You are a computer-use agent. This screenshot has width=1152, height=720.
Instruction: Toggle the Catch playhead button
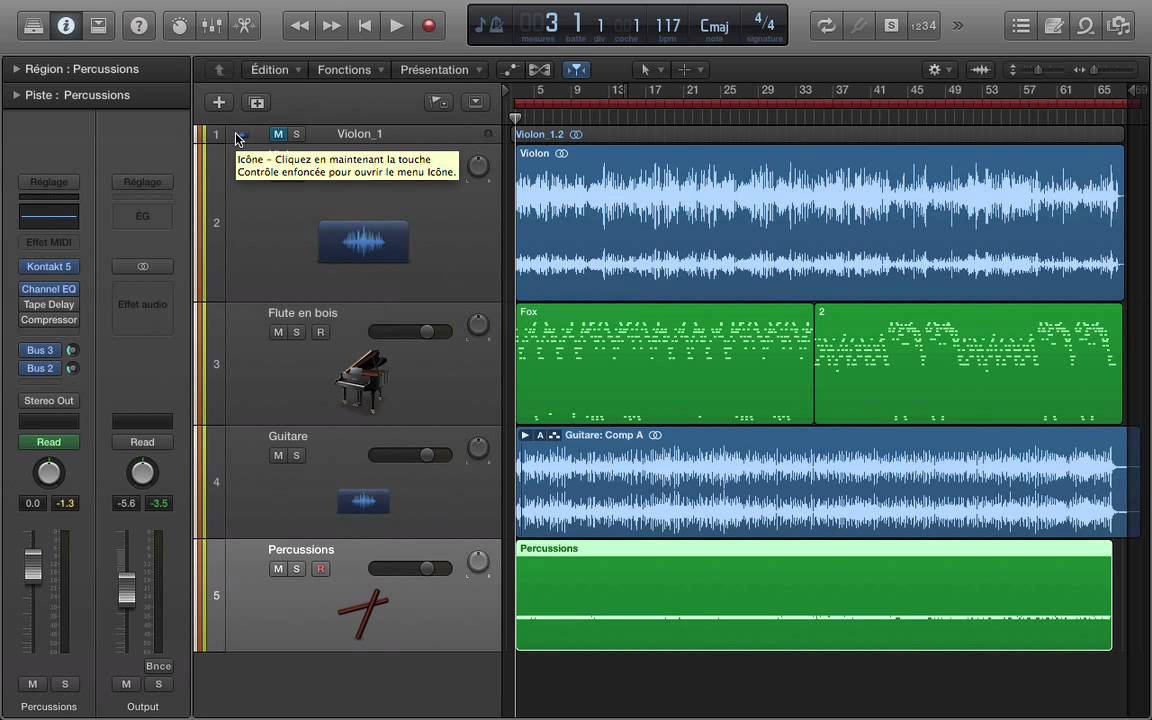[577, 70]
